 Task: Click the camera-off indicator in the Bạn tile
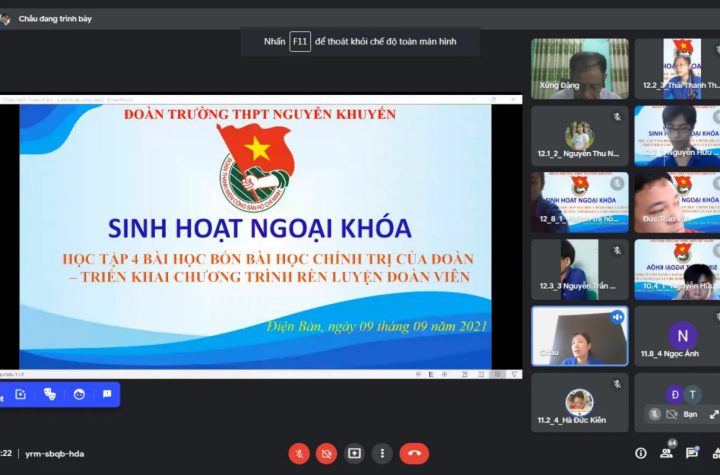[x=671, y=414]
